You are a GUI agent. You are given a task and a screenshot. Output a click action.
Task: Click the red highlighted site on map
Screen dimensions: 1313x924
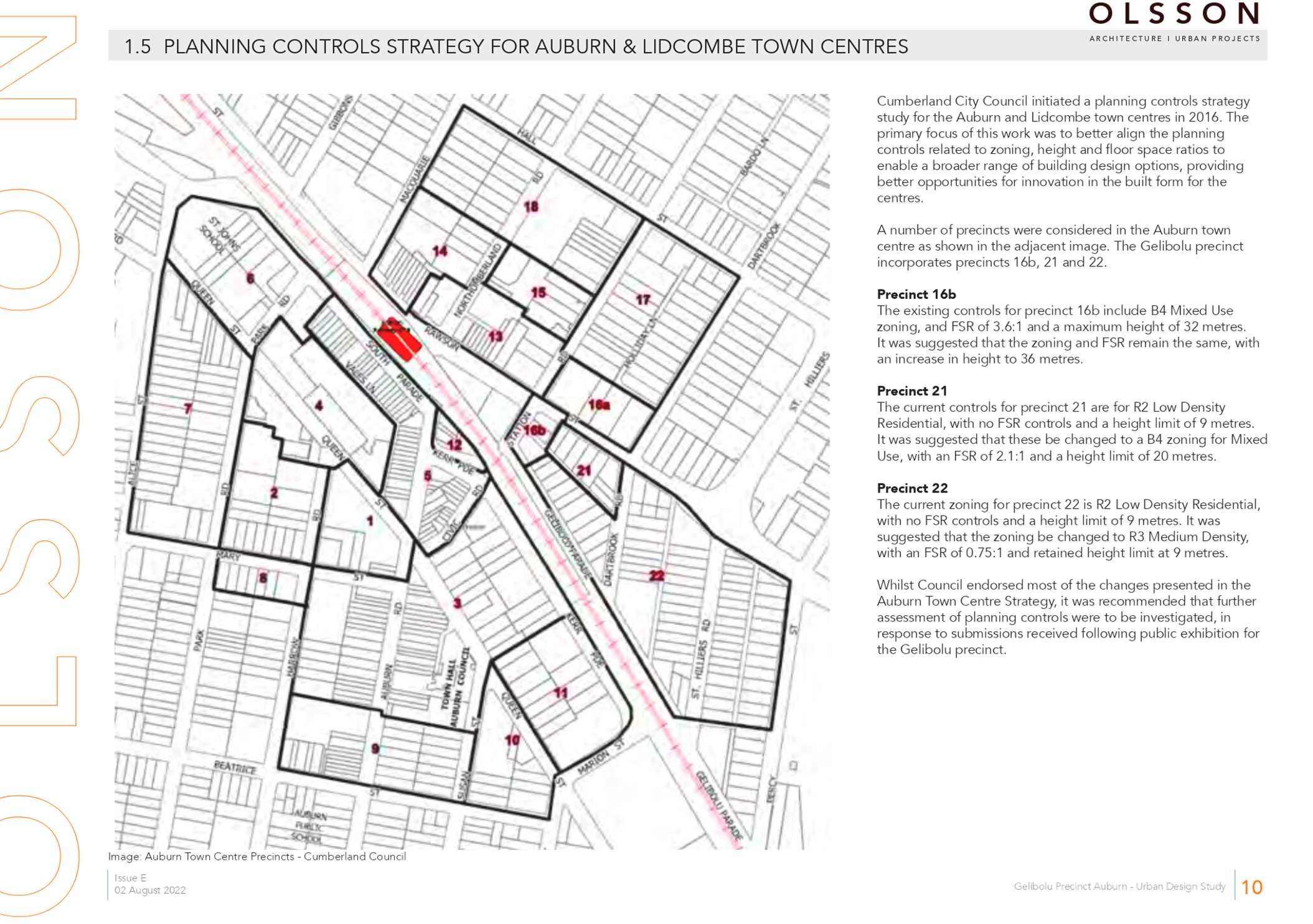coord(400,340)
